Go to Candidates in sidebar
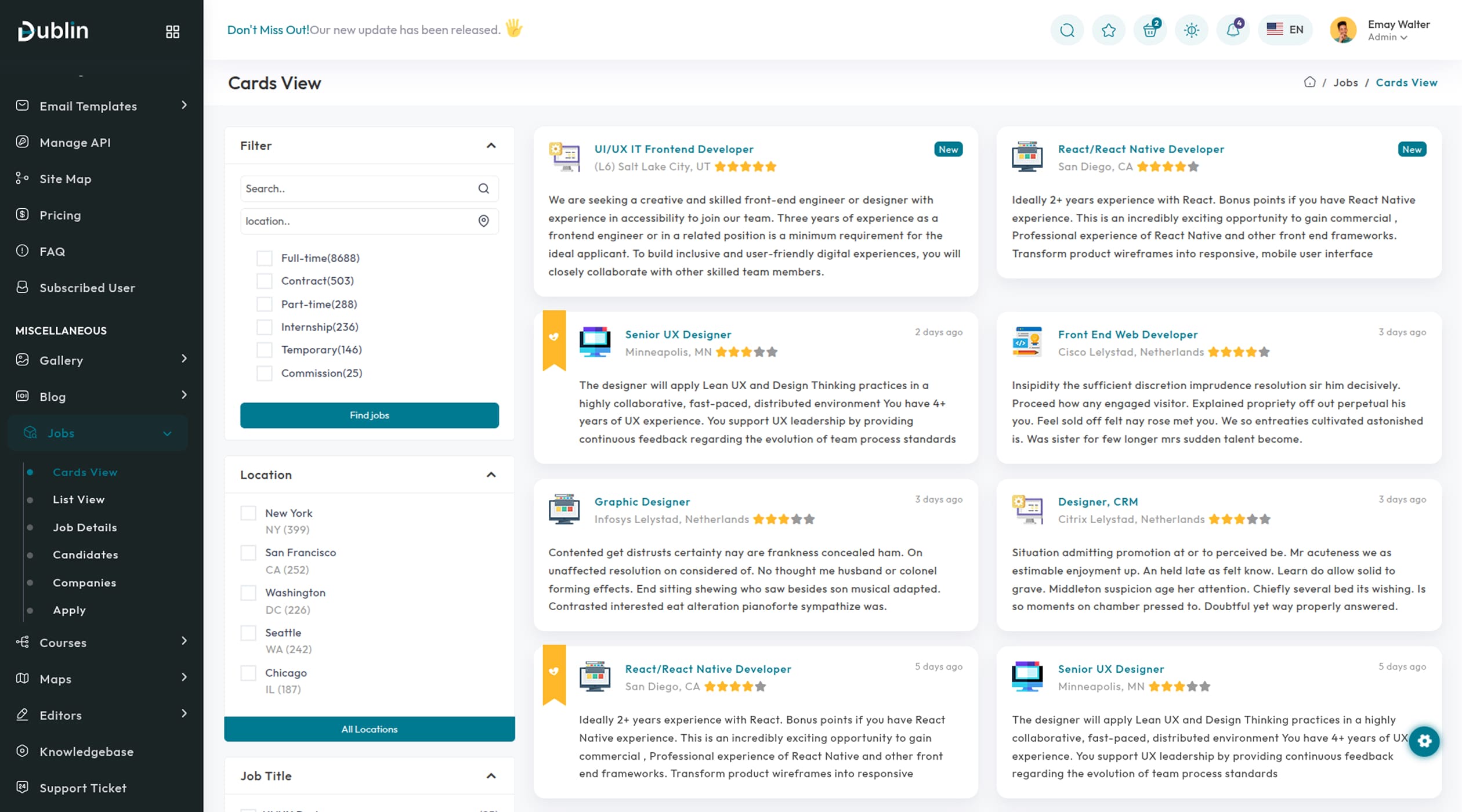1462x812 pixels. (x=85, y=554)
